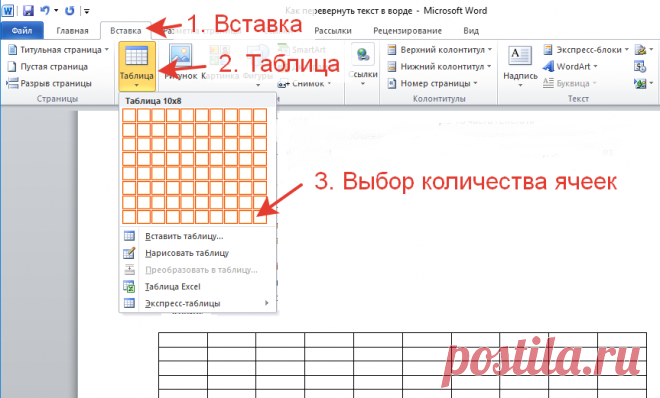Click the Нарисовать таблицу pencil icon
Viewport: 660px width, 398px height.
(x=129, y=253)
